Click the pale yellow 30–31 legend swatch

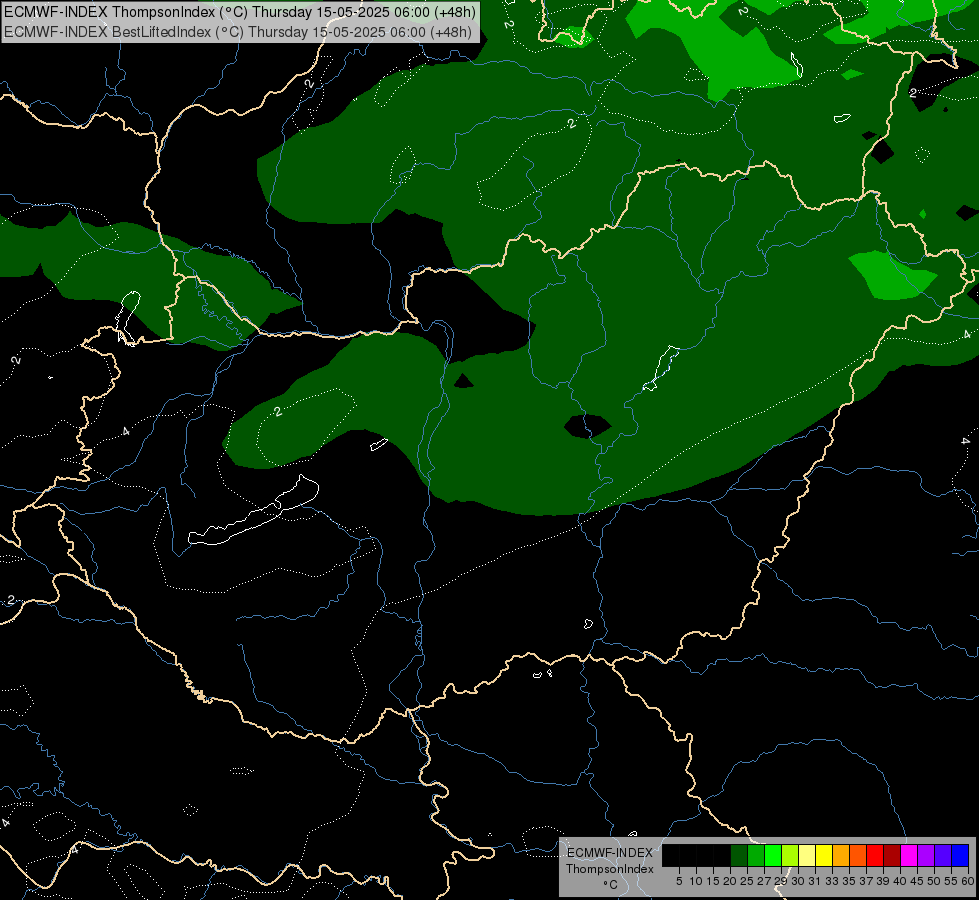pyautogui.click(x=807, y=855)
